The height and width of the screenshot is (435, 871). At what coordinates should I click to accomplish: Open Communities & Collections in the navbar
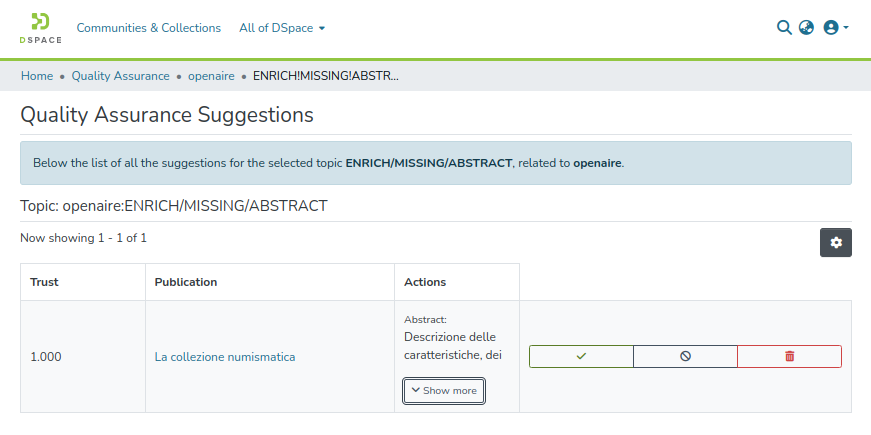(149, 28)
